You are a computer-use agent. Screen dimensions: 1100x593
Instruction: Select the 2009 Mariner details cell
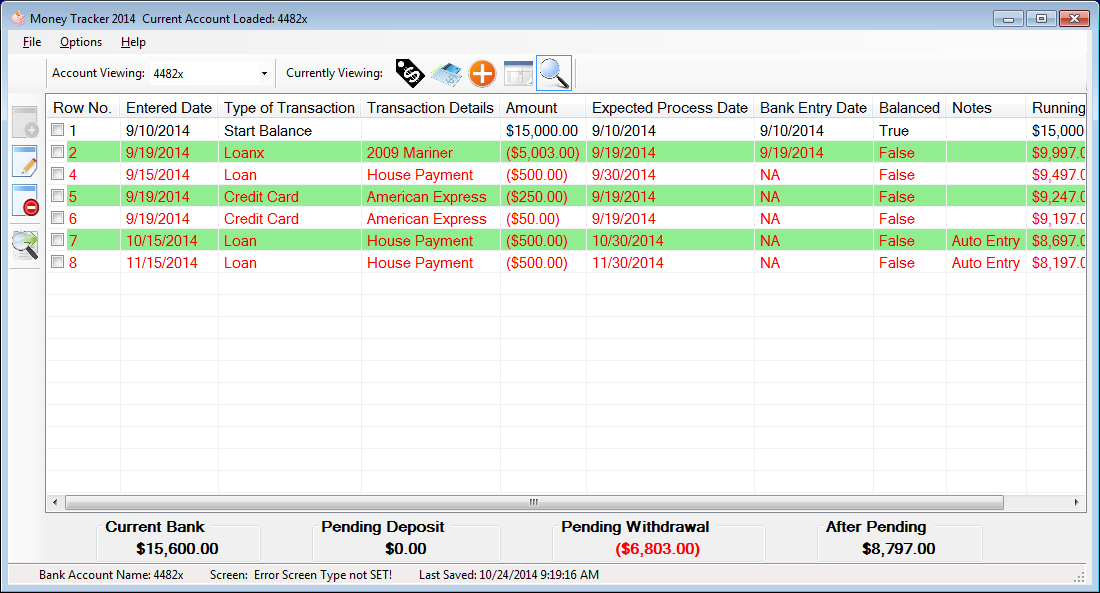(x=431, y=152)
